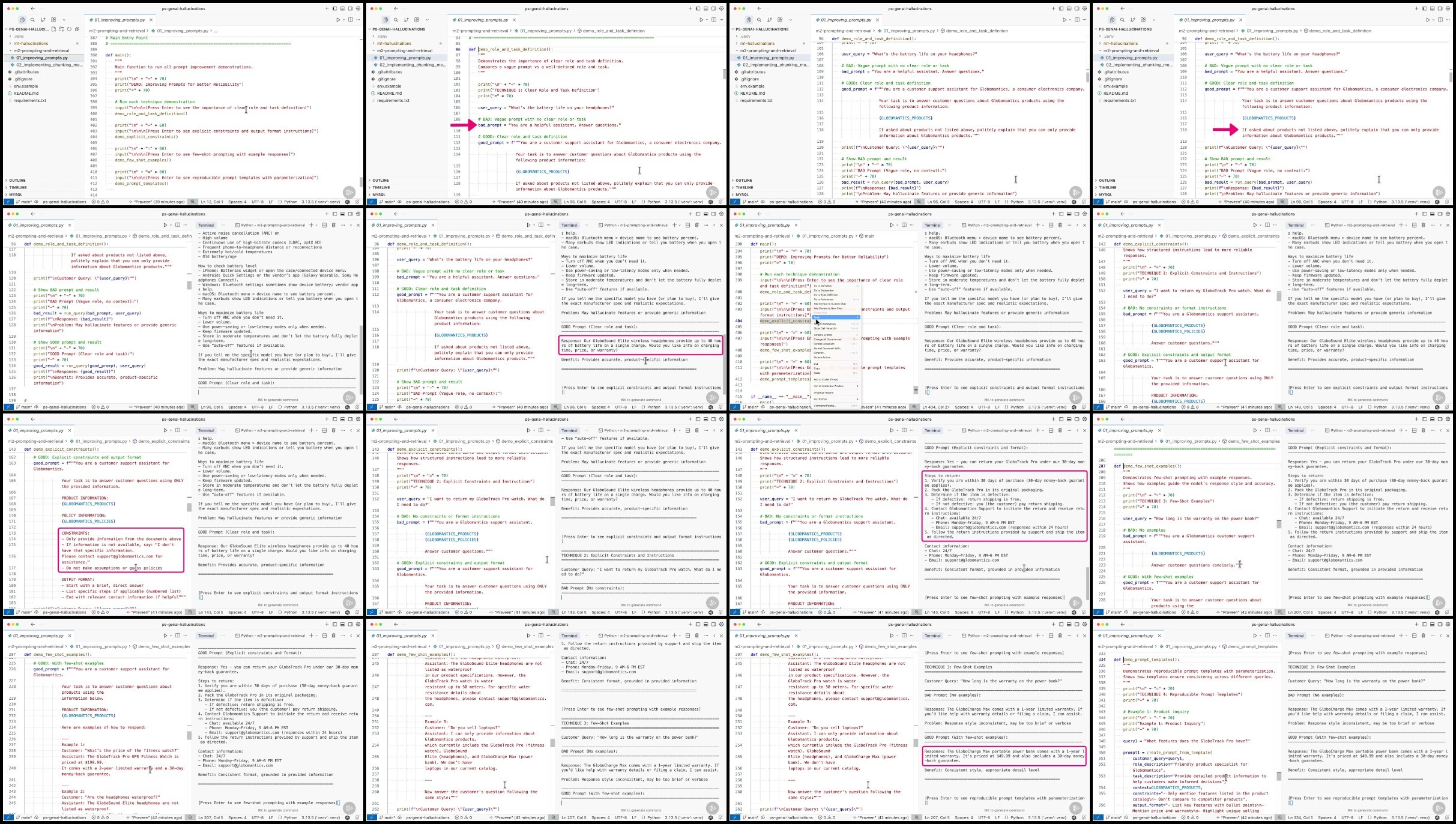Click main breadcrumb in the Ln 404 window
The image size is (1456, 824).
coord(866,236)
